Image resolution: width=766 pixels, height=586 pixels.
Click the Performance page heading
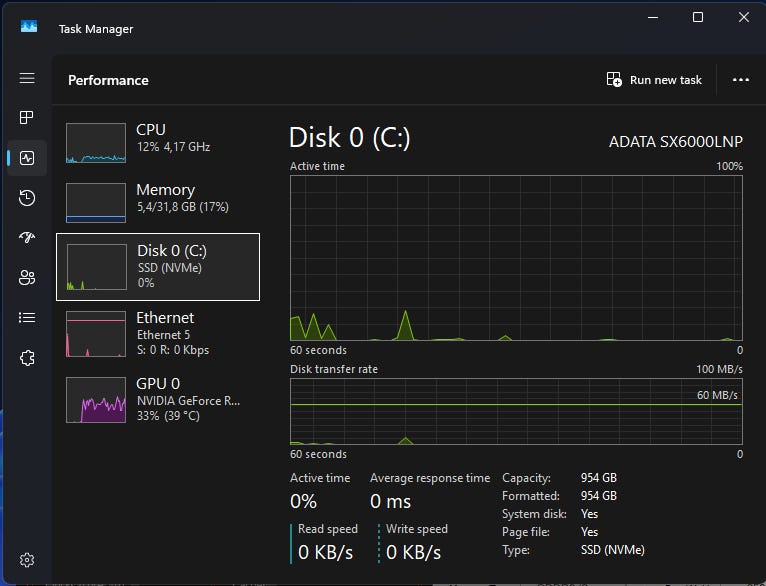(108, 80)
